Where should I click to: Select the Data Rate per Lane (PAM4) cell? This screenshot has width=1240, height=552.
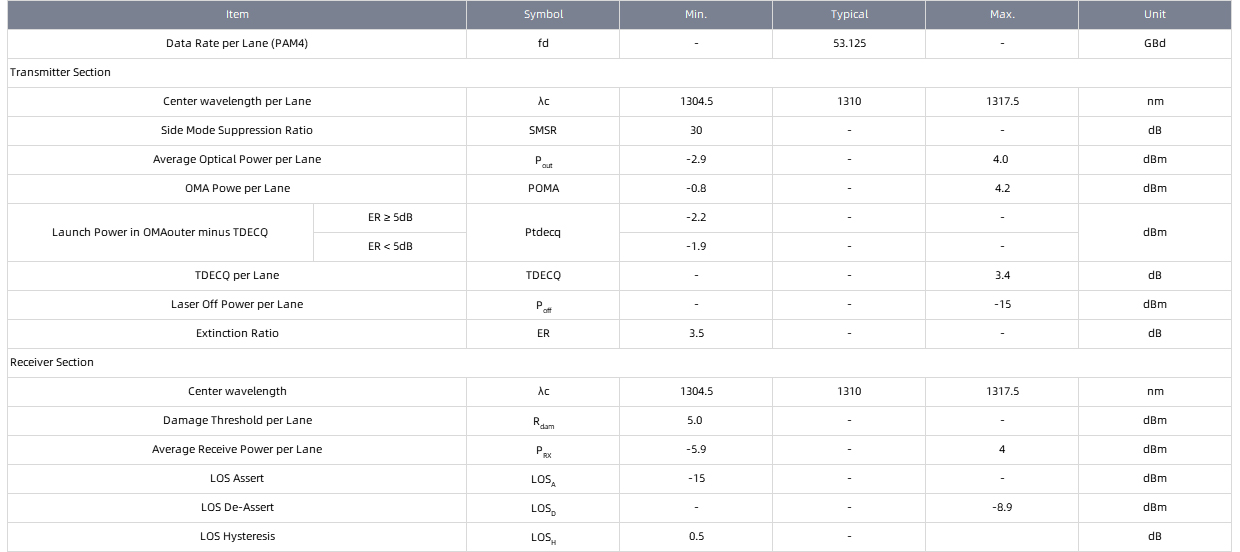(x=237, y=44)
